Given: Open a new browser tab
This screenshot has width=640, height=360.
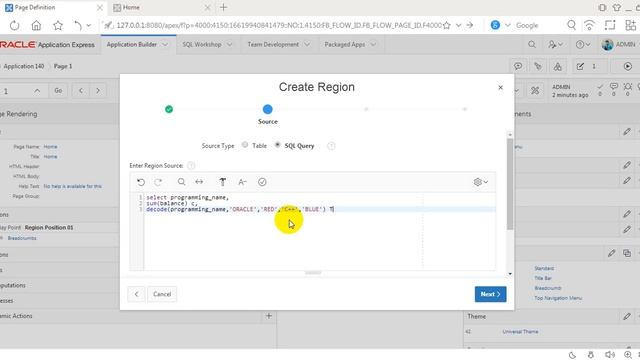Looking at the screenshot, I should coord(224,7).
